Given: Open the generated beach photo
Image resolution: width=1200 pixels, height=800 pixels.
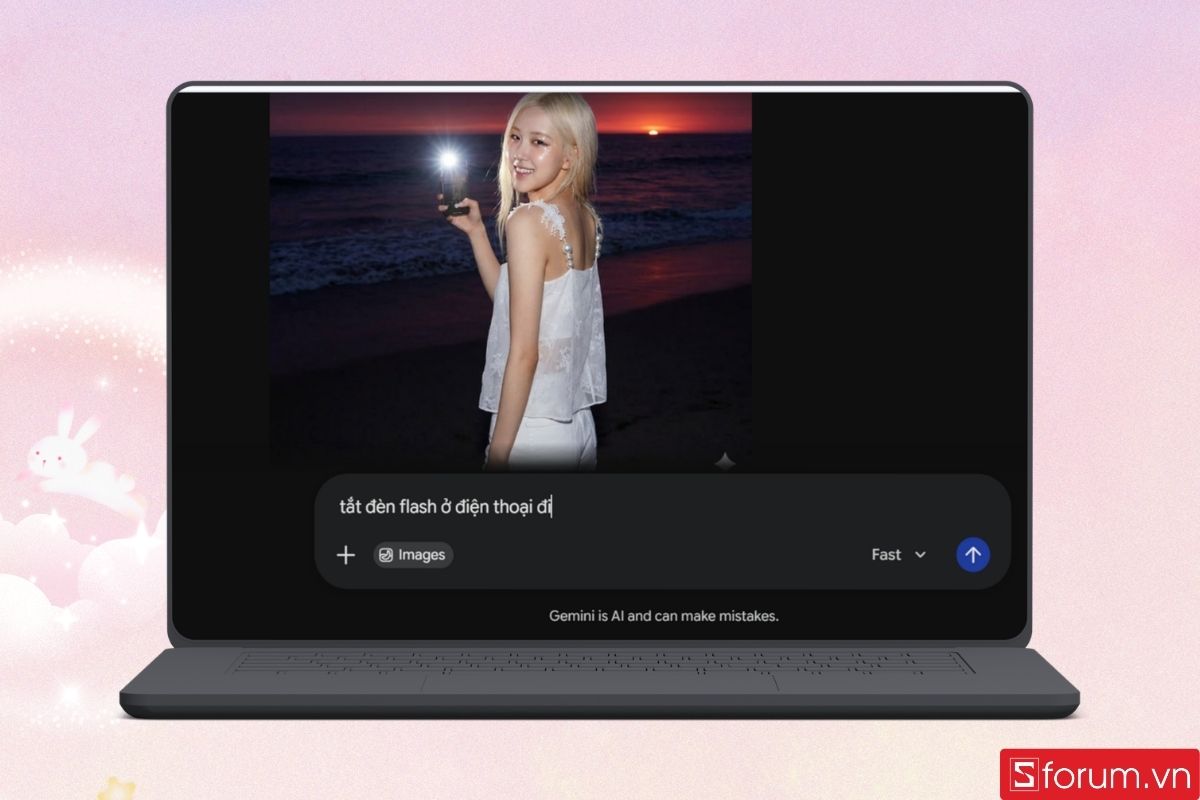Looking at the screenshot, I should point(511,281).
